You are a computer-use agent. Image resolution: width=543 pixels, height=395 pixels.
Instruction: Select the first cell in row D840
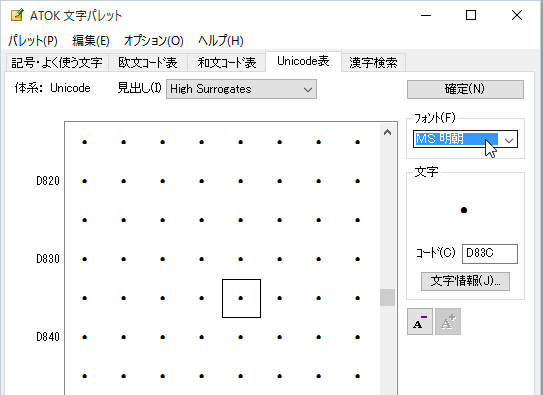[x=84, y=337]
